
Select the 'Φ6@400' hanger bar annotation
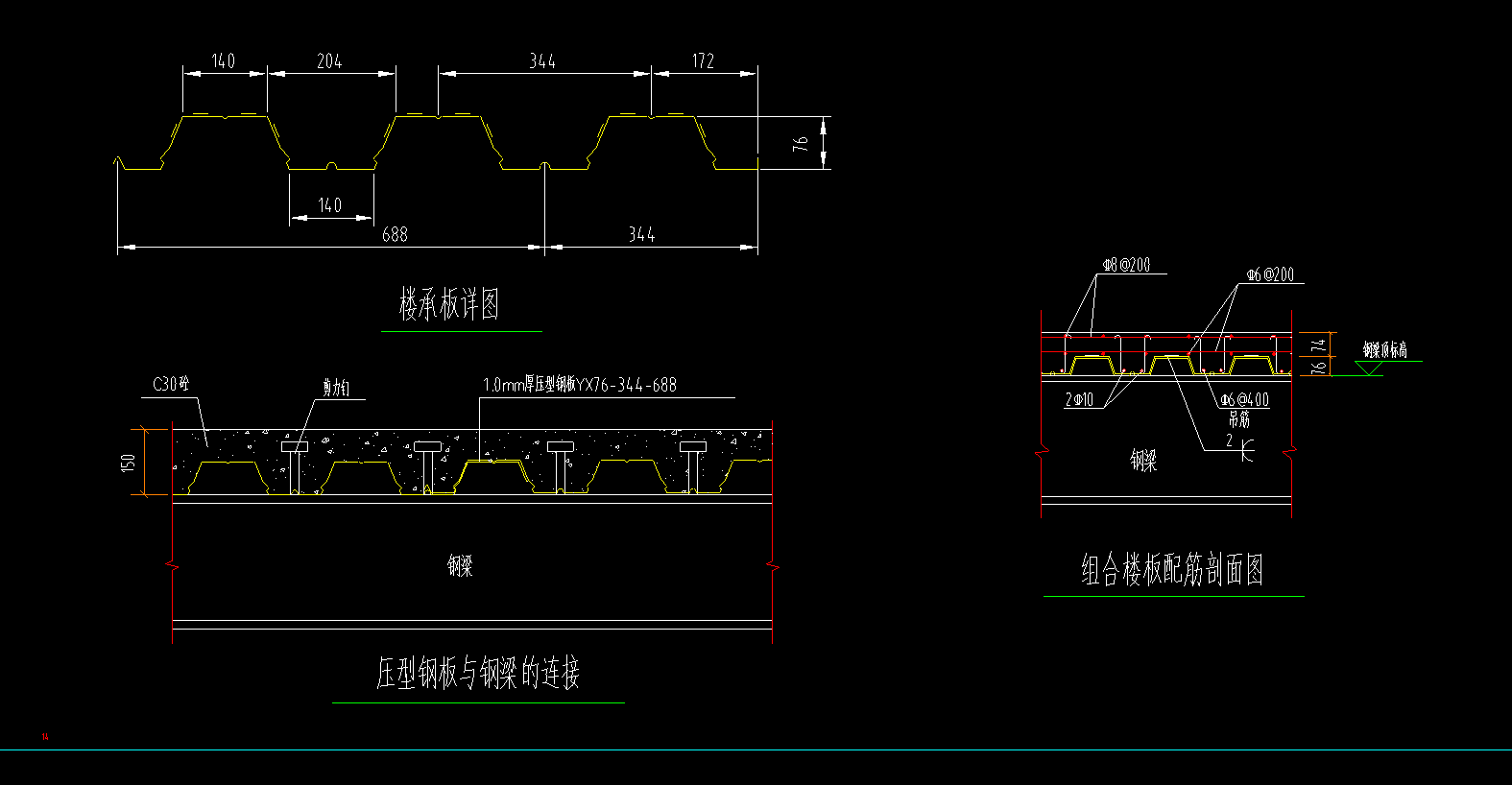click(1244, 399)
